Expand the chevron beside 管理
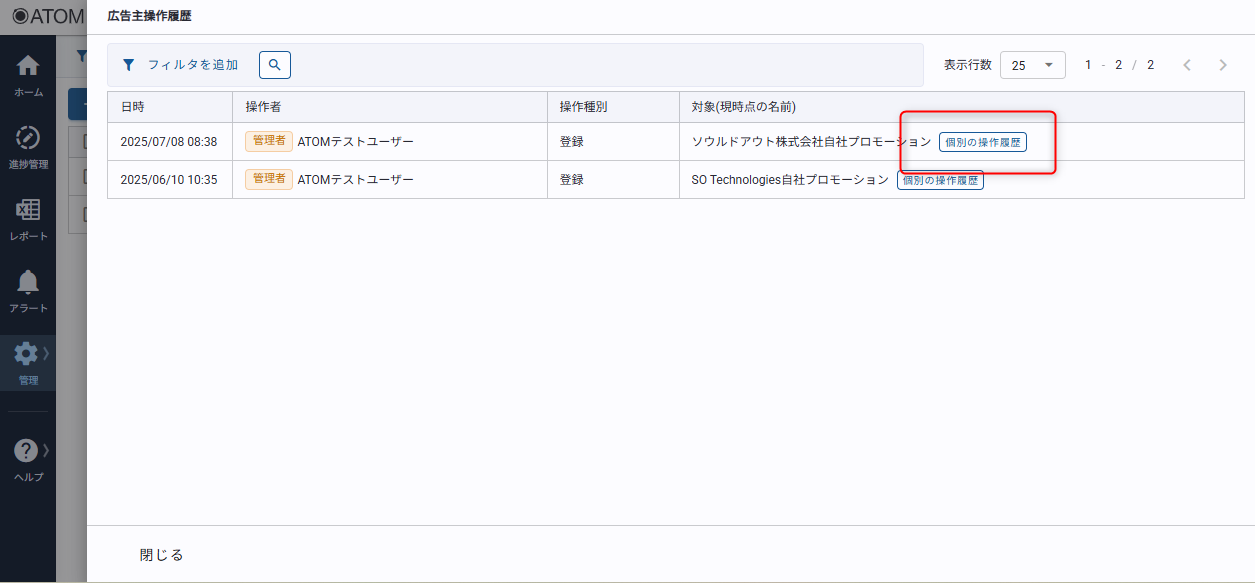Viewport: 1255px width, 583px height. click(46, 352)
